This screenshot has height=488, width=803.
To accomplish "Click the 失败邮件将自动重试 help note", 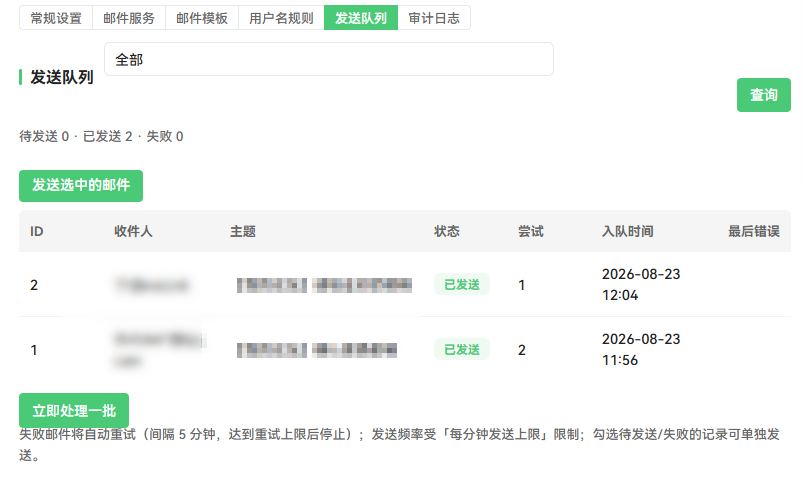I will [x=399, y=444].
